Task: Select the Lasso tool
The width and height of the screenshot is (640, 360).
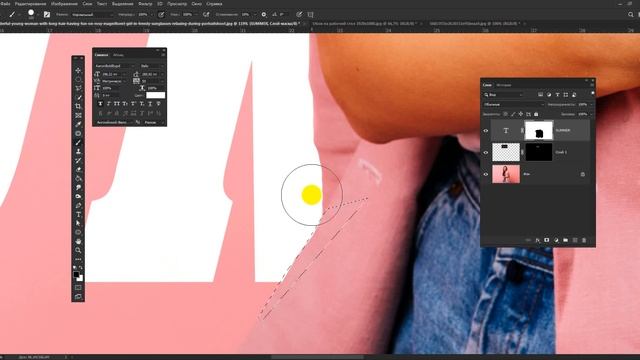Action: point(78,88)
